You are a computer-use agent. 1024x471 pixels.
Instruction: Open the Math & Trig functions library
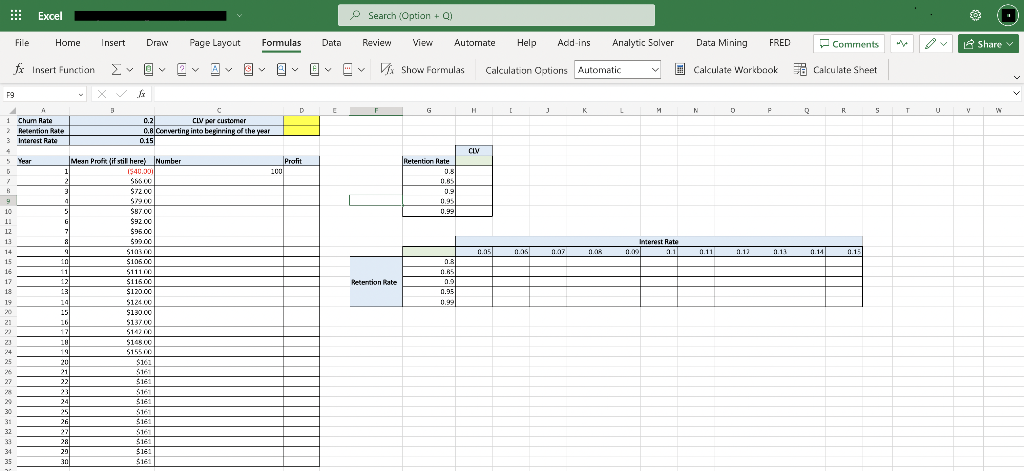[314, 70]
